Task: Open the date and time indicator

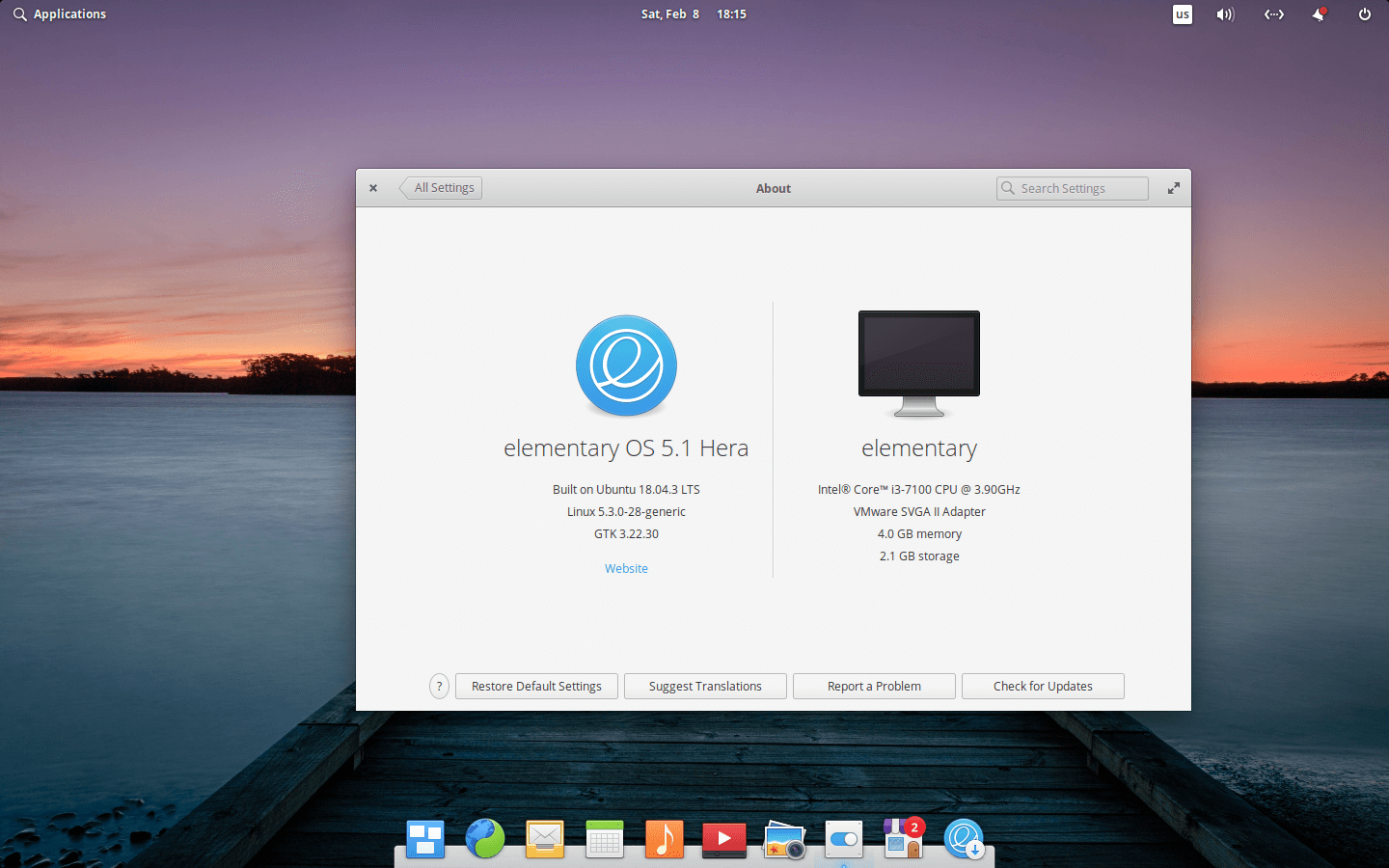Action: (x=694, y=14)
